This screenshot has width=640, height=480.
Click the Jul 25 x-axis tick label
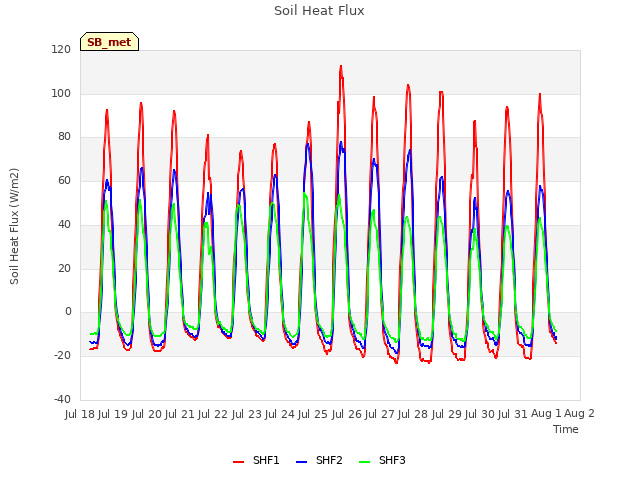[313, 414]
